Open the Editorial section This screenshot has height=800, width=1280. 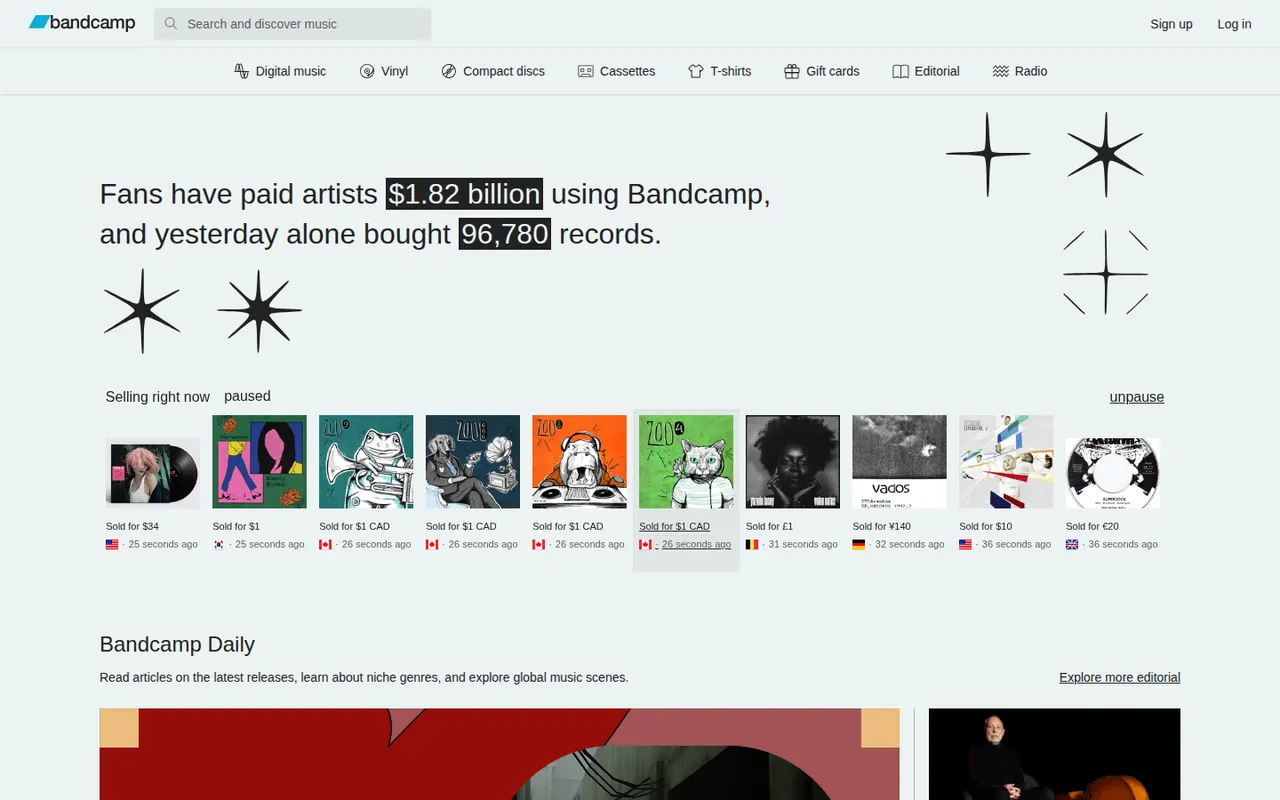[926, 71]
